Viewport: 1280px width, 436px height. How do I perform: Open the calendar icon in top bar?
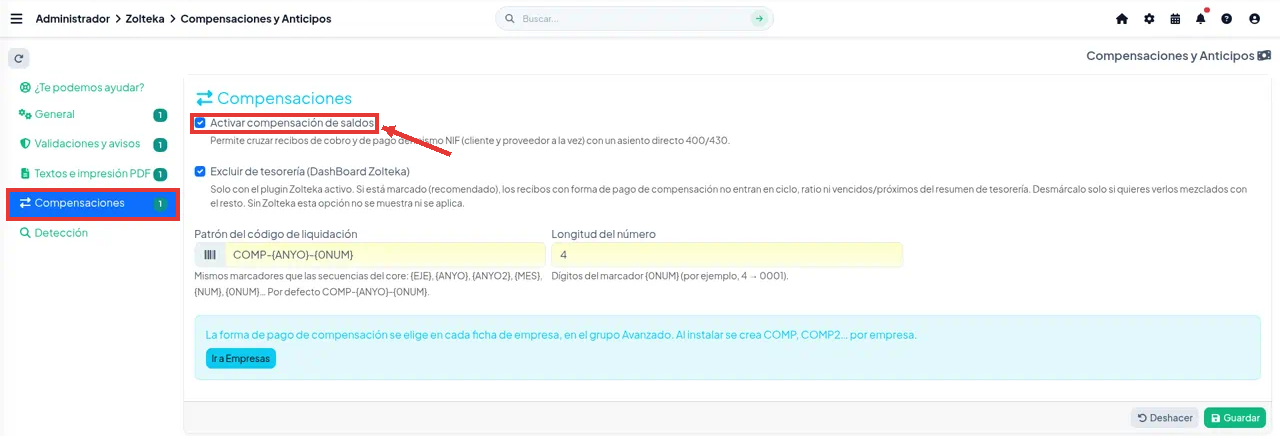pyautogui.click(x=1175, y=19)
